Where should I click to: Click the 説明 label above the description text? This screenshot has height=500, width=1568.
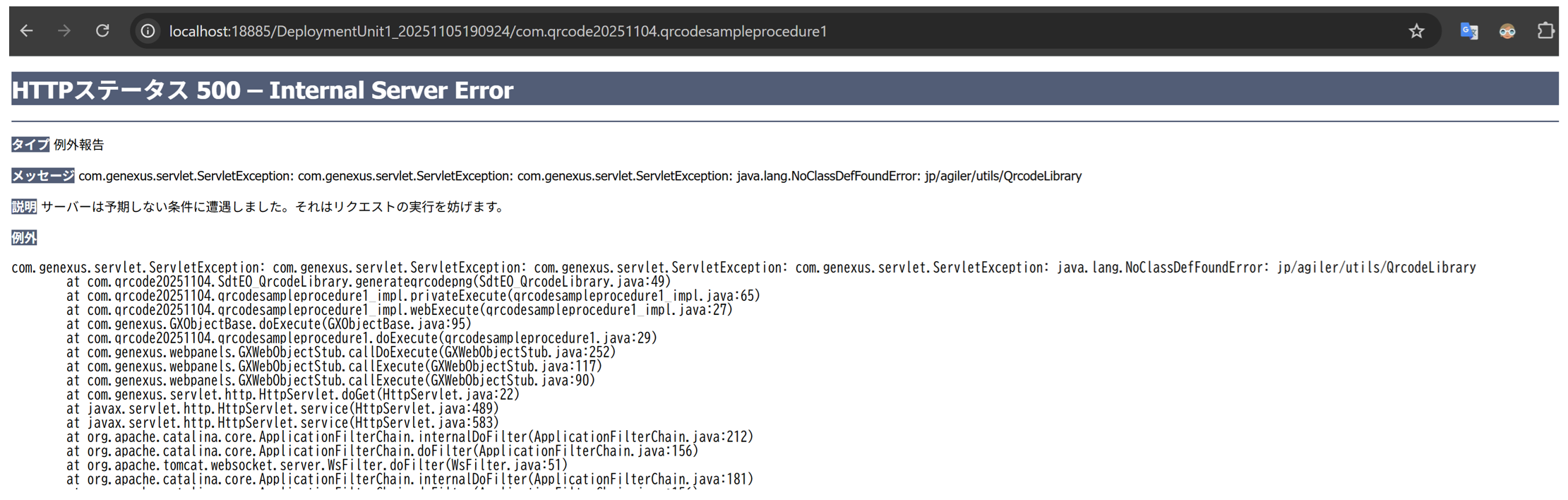click(23, 206)
